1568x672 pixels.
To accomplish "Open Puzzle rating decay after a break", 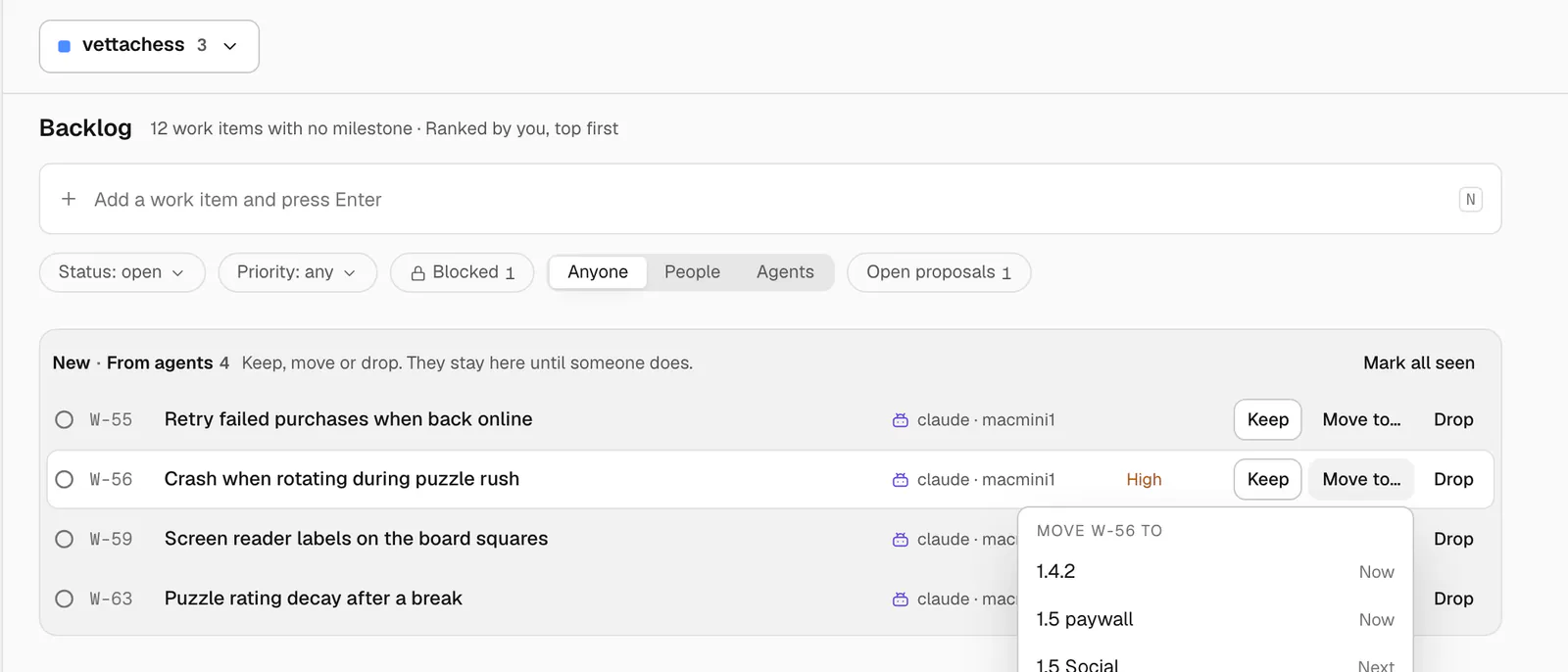I will coord(314,599).
